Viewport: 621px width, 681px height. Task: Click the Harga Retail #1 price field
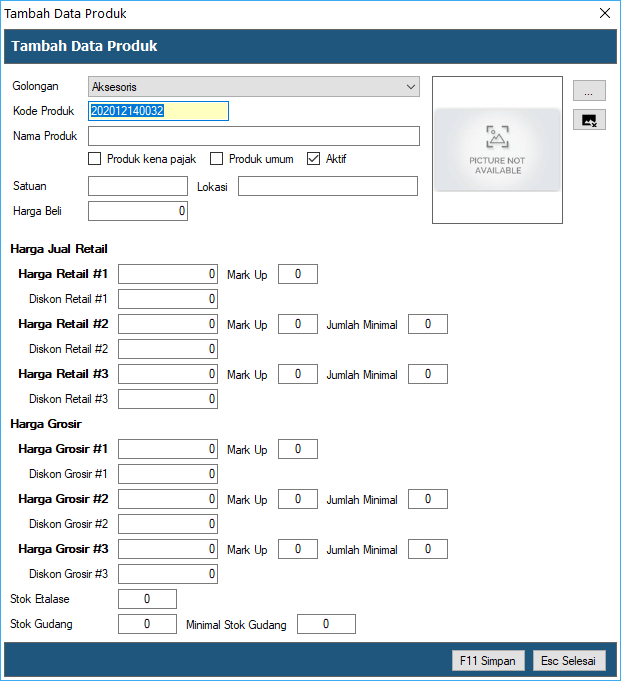pos(167,274)
